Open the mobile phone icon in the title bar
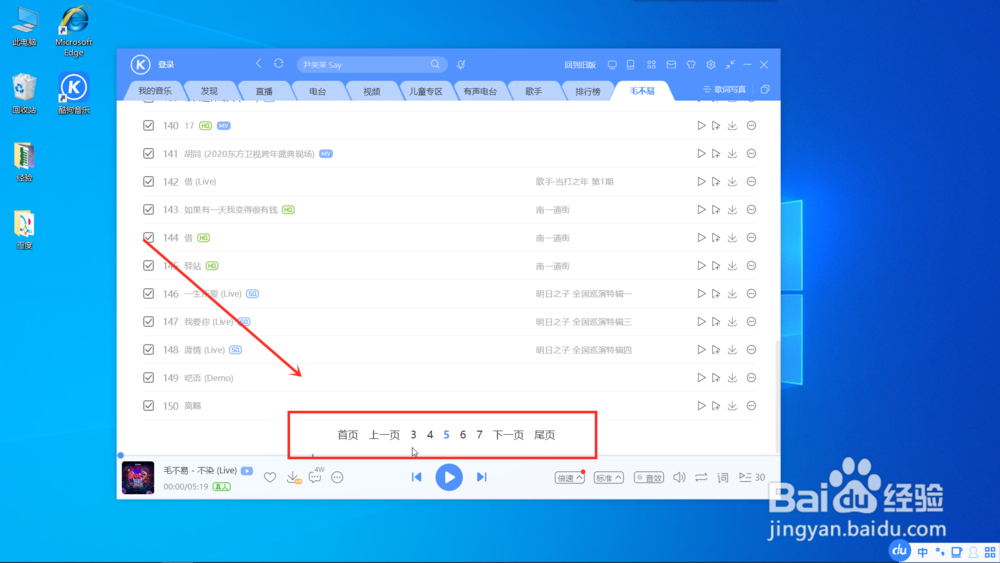The image size is (1000, 563). click(631, 65)
